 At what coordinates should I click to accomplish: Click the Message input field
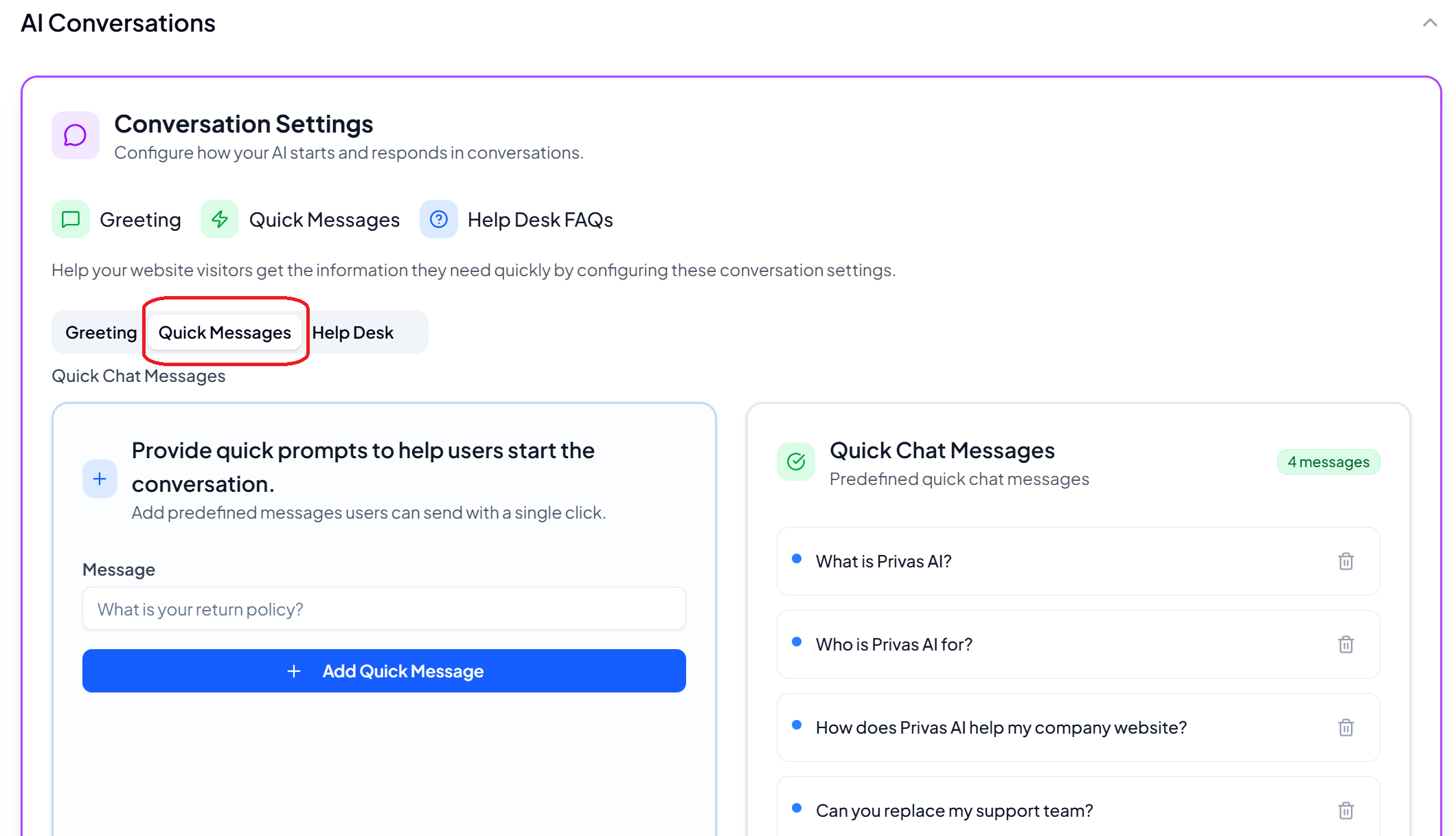(x=384, y=609)
